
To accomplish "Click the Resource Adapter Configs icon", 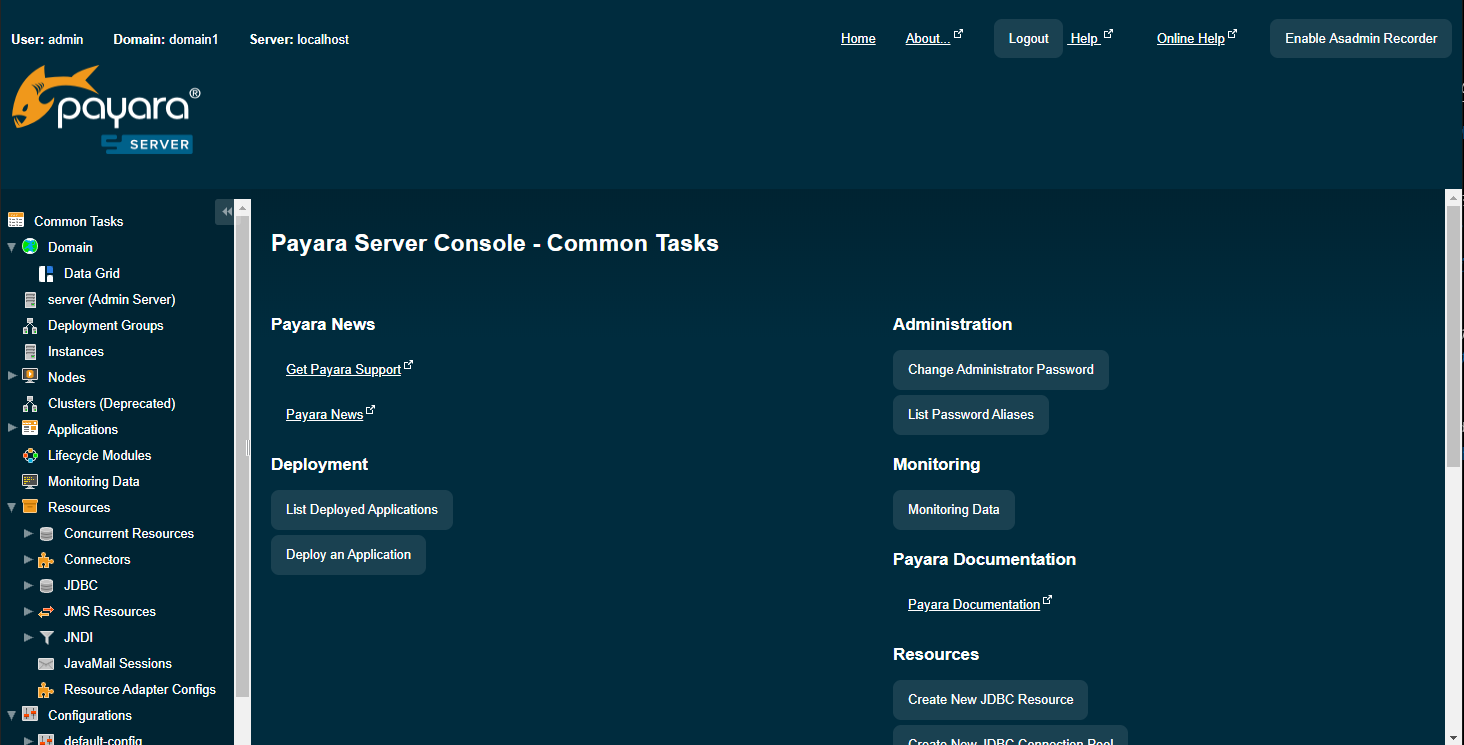I will (x=46, y=689).
